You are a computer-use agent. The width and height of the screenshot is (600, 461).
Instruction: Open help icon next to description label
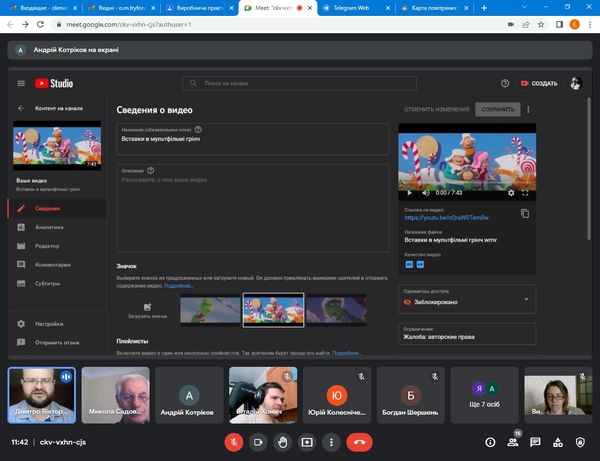(x=151, y=171)
